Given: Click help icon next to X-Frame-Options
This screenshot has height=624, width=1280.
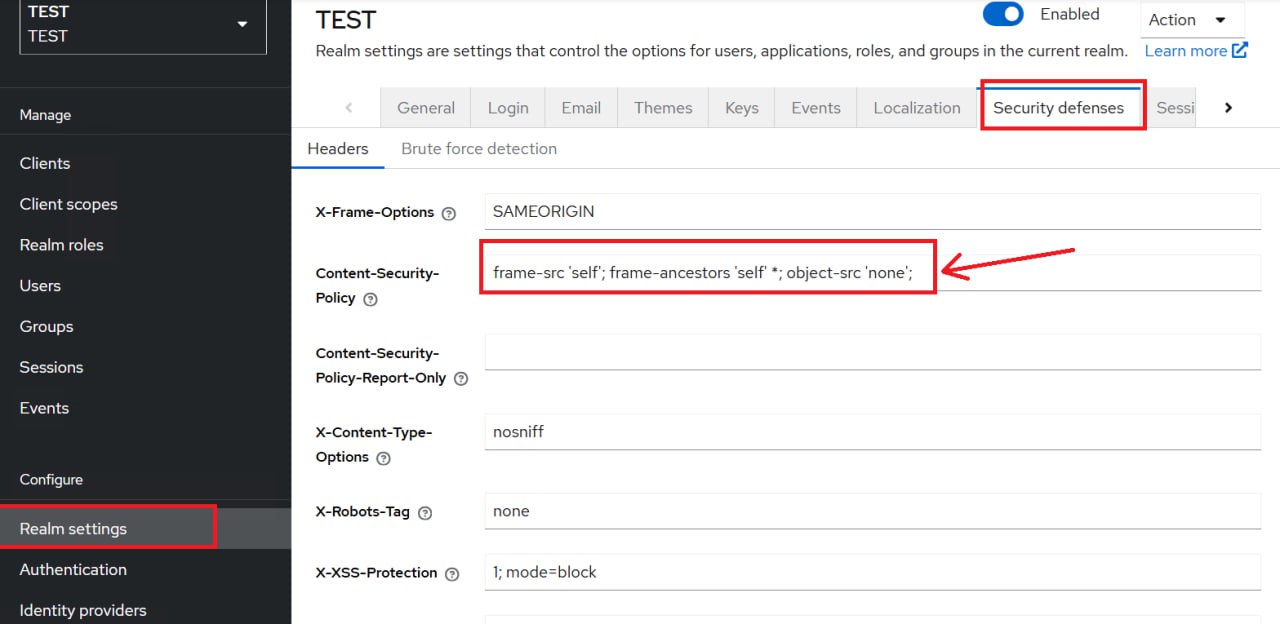Looking at the screenshot, I should click(449, 213).
